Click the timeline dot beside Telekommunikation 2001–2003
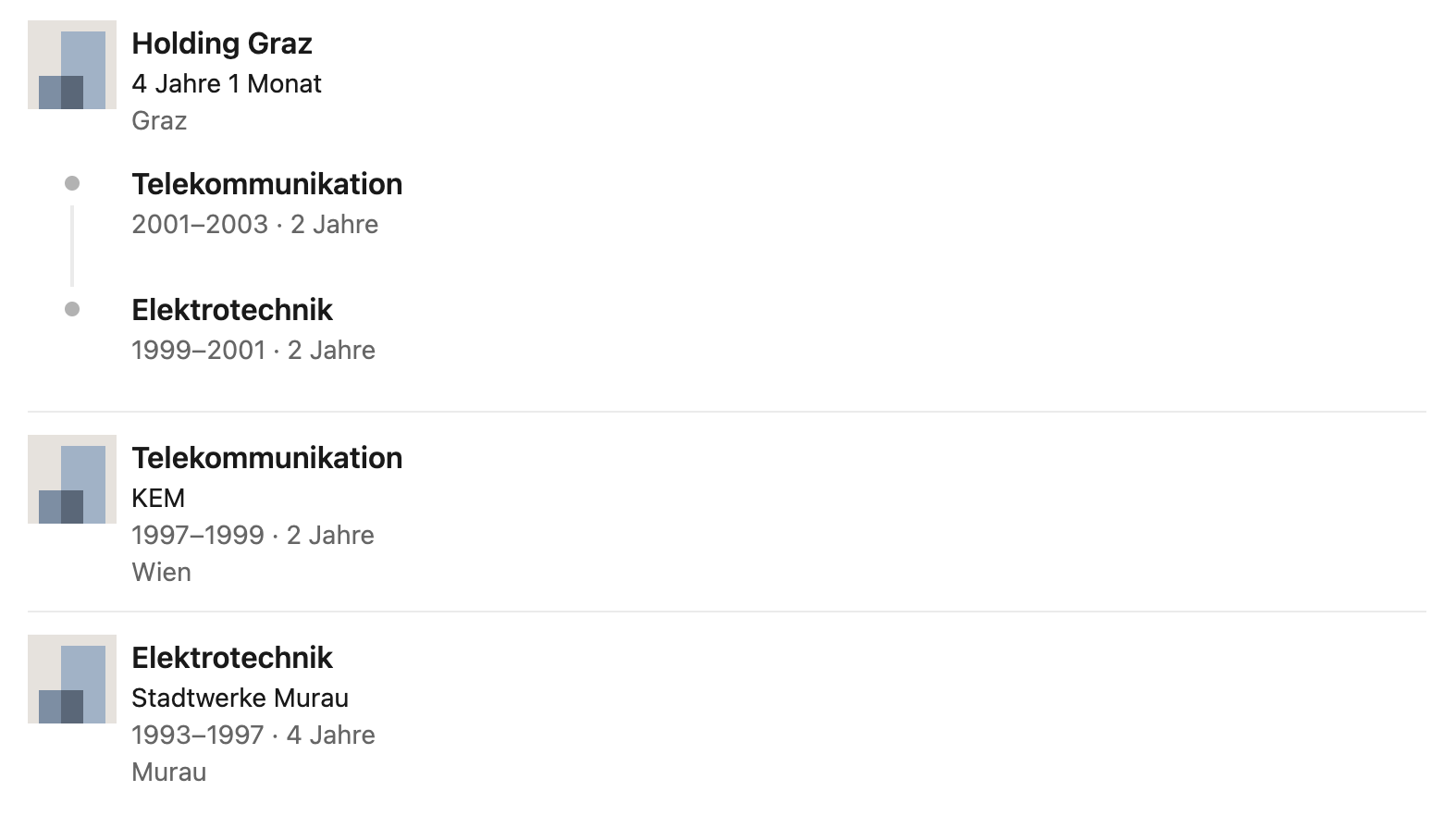Screen dimensions: 1456x816 coord(72,183)
